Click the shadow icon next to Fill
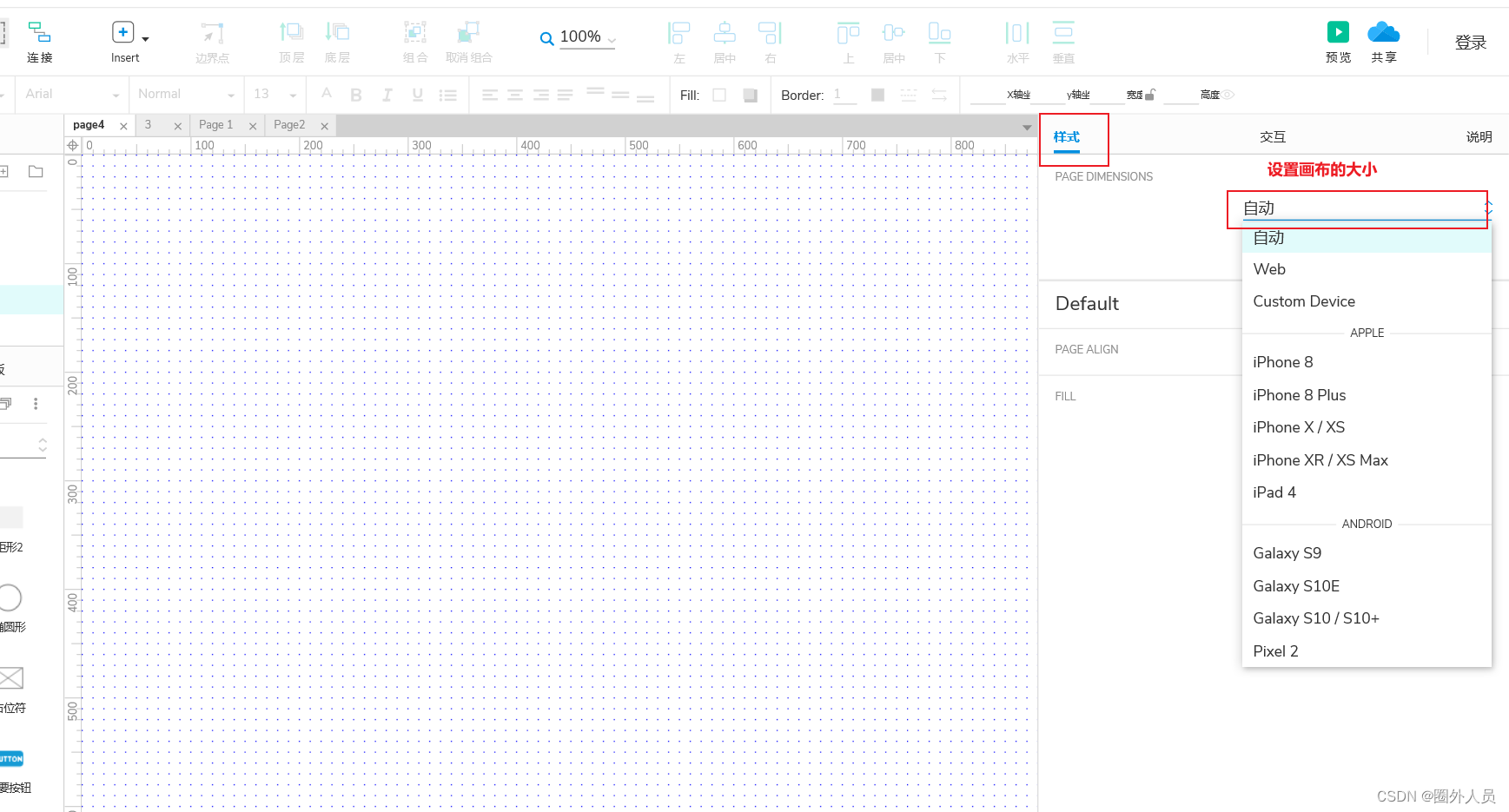The width and height of the screenshot is (1509, 812). [751, 96]
